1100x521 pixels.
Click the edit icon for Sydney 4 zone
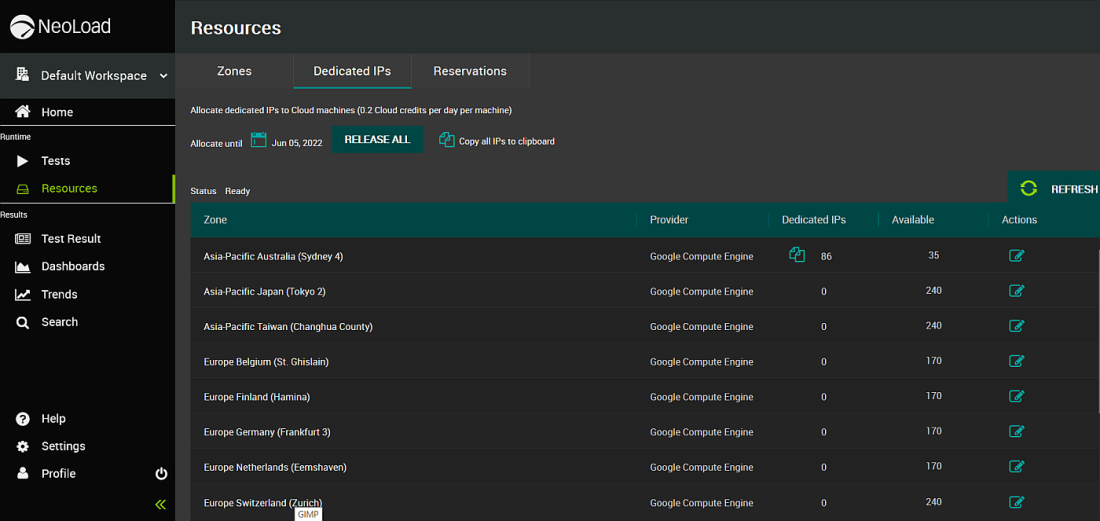pos(1016,256)
